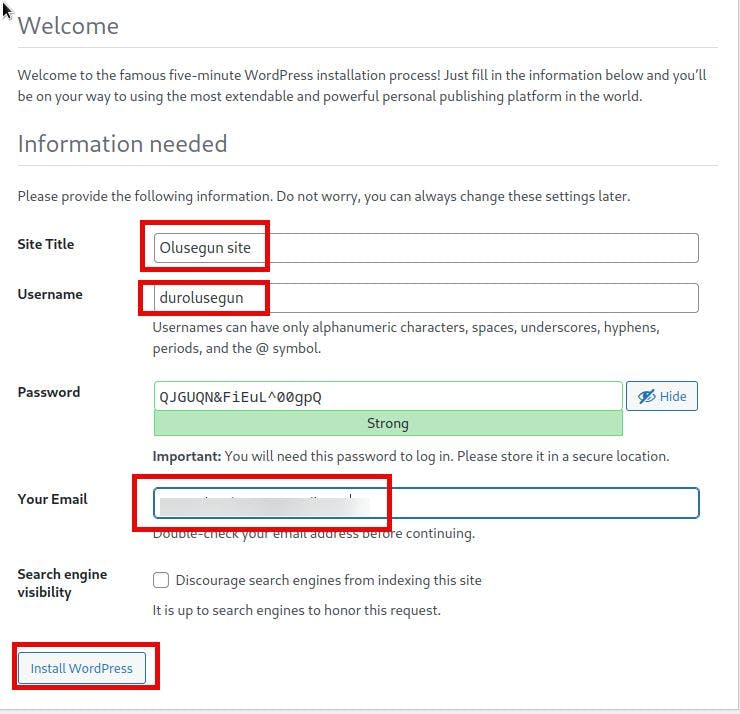This screenshot has height=714, width=740.
Task: Click the Strong password strength indicator
Action: pos(388,424)
